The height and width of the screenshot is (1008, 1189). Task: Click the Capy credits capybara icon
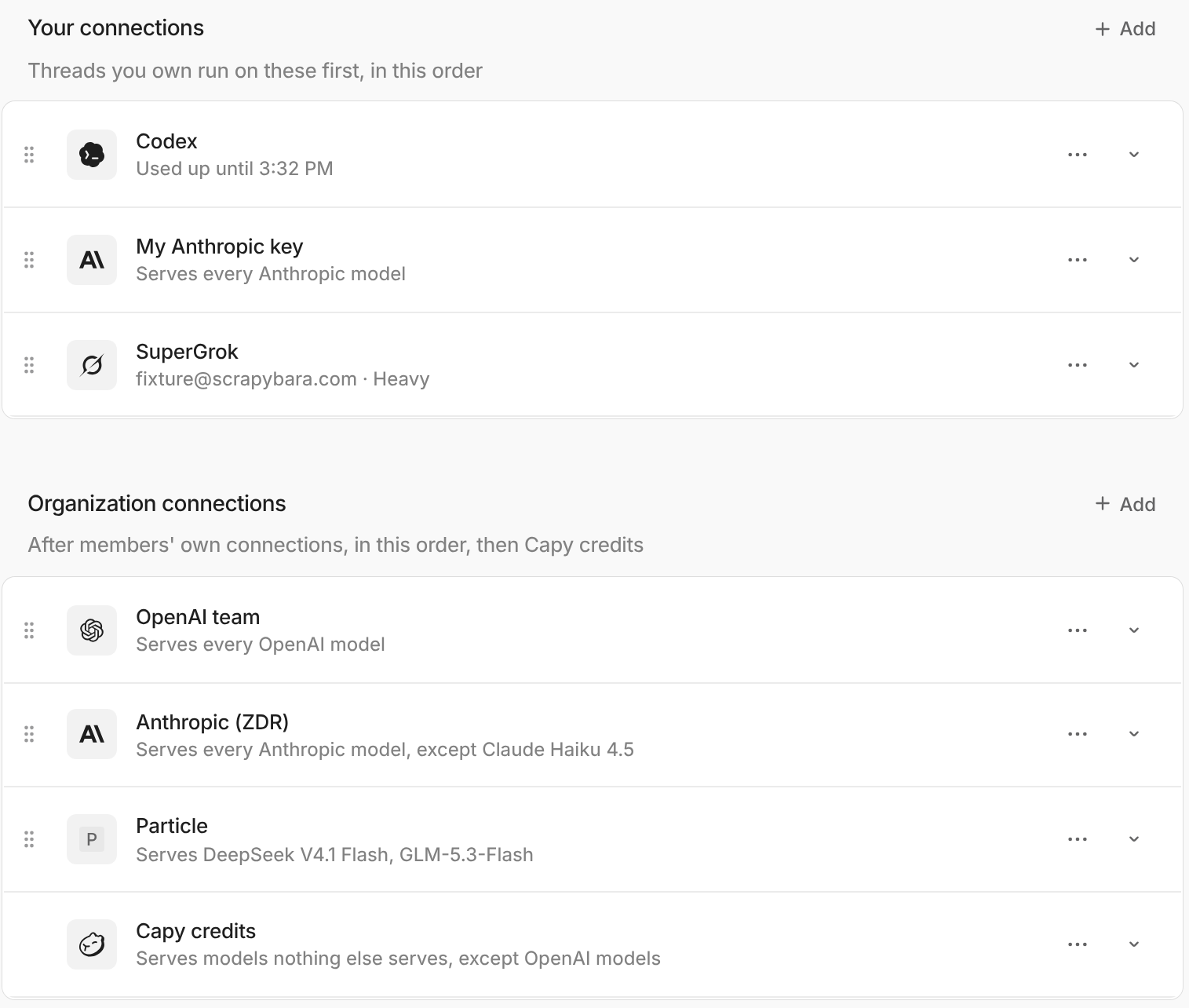coord(92,944)
